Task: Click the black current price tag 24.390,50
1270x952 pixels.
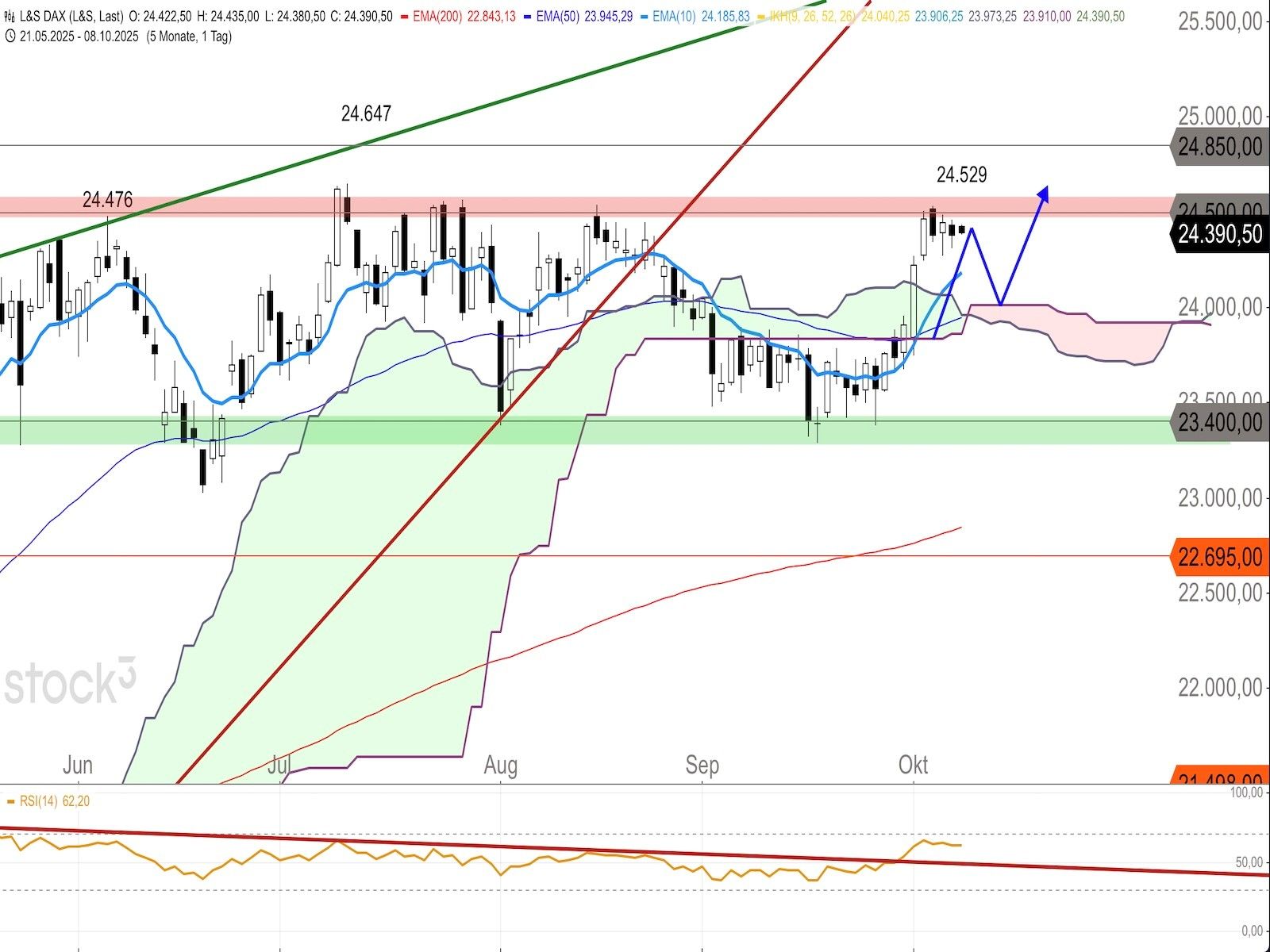Action: click(x=1218, y=234)
